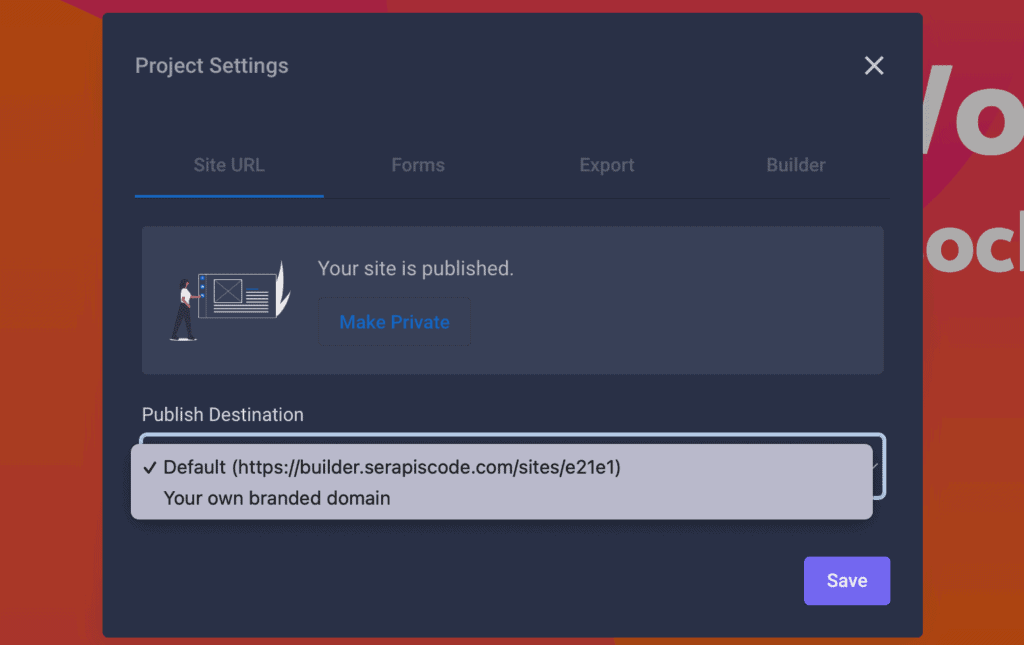Select the Default builder.serapiscode.com destination

click(394, 467)
